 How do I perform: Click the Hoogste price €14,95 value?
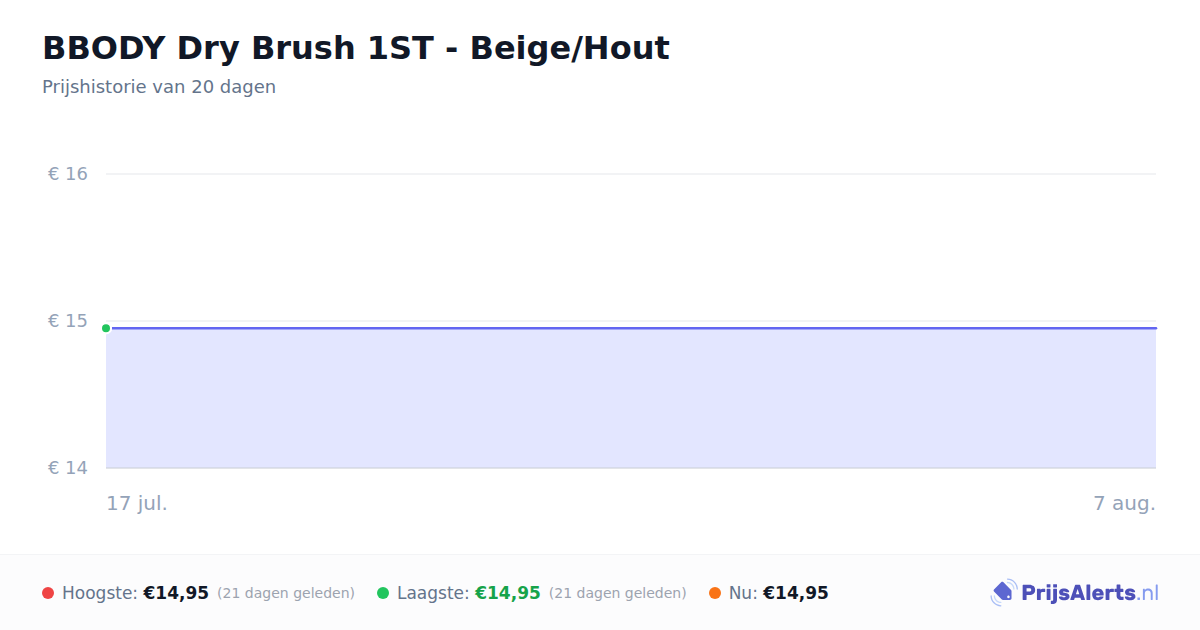(176, 593)
